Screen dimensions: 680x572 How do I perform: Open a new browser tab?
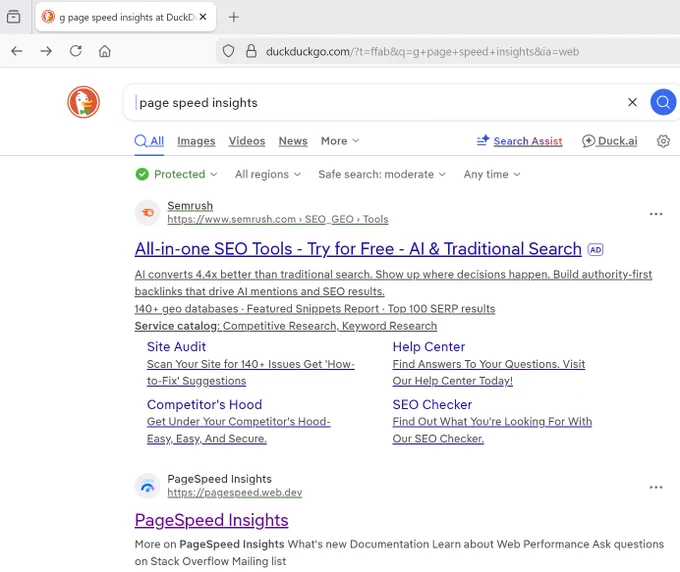point(234,17)
